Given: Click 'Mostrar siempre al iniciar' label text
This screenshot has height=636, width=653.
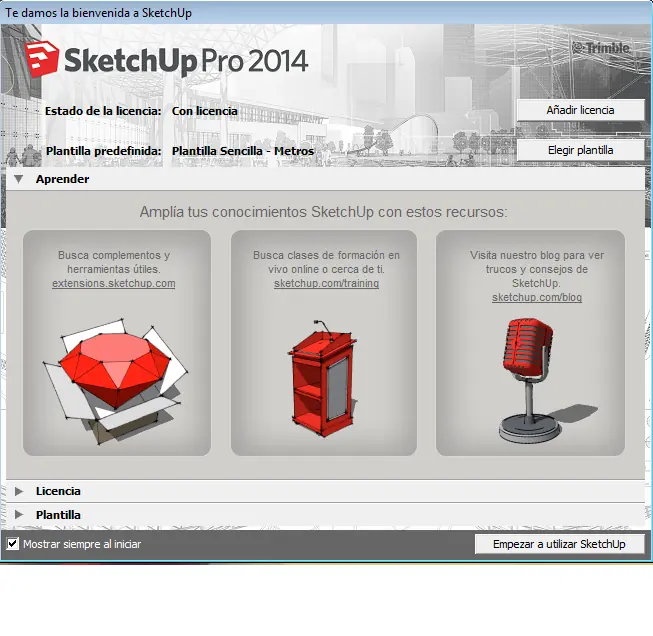Looking at the screenshot, I should [82, 544].
